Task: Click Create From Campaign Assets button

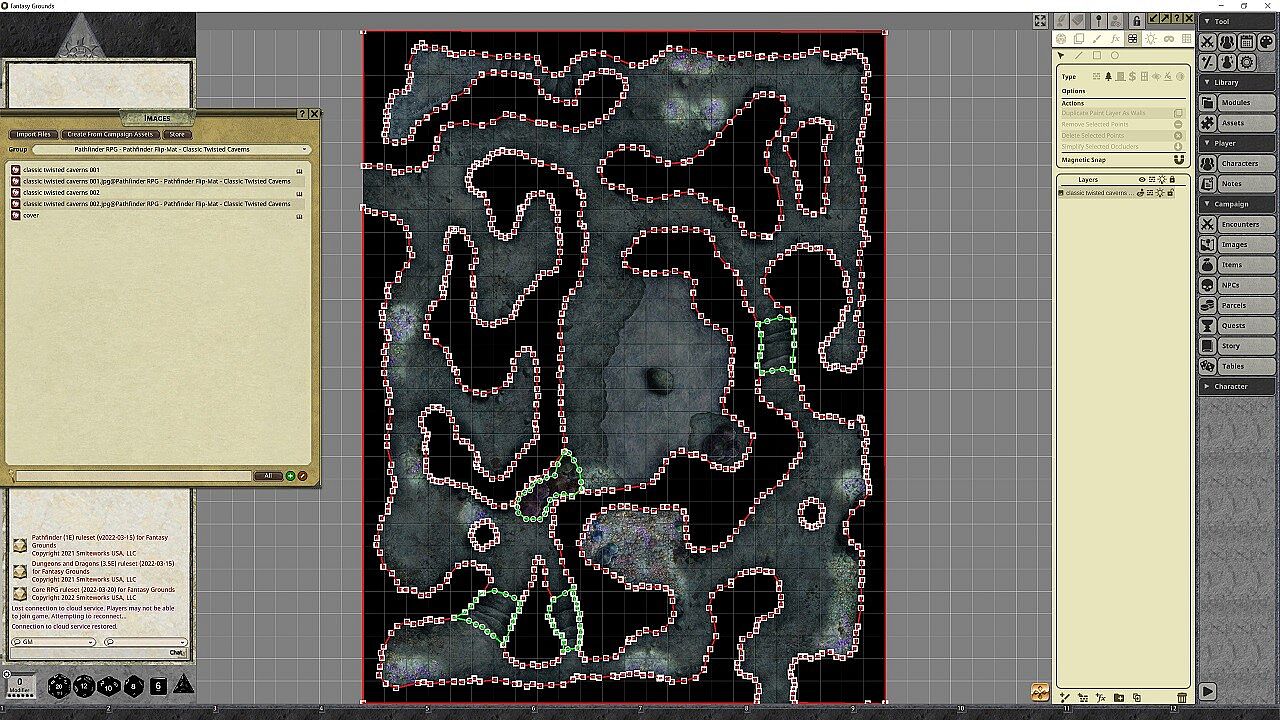Action: pyautogui.click(x=111, y=134)
